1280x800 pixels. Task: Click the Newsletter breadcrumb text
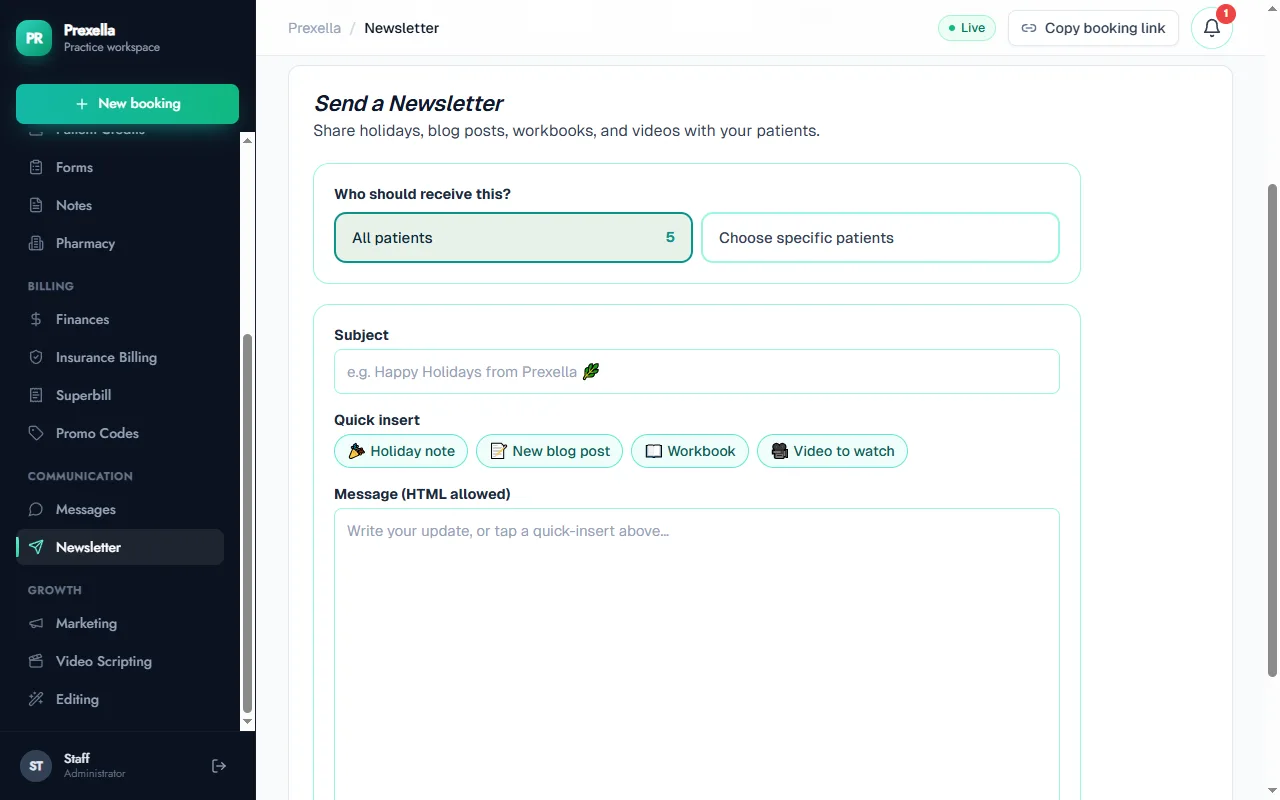[401, 28]
